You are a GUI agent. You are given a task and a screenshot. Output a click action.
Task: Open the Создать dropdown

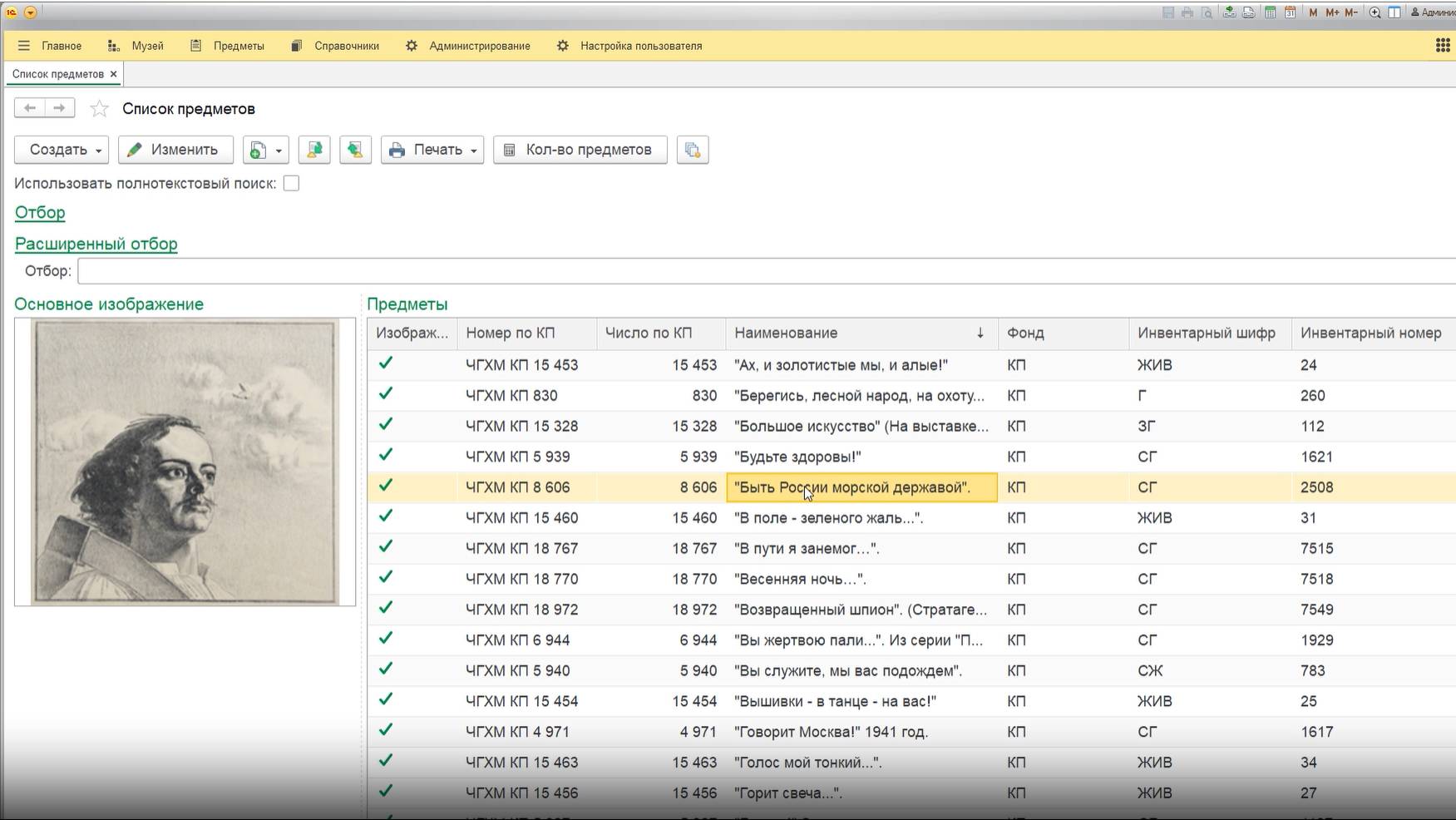pyautogui.click(x=62, y=150)
